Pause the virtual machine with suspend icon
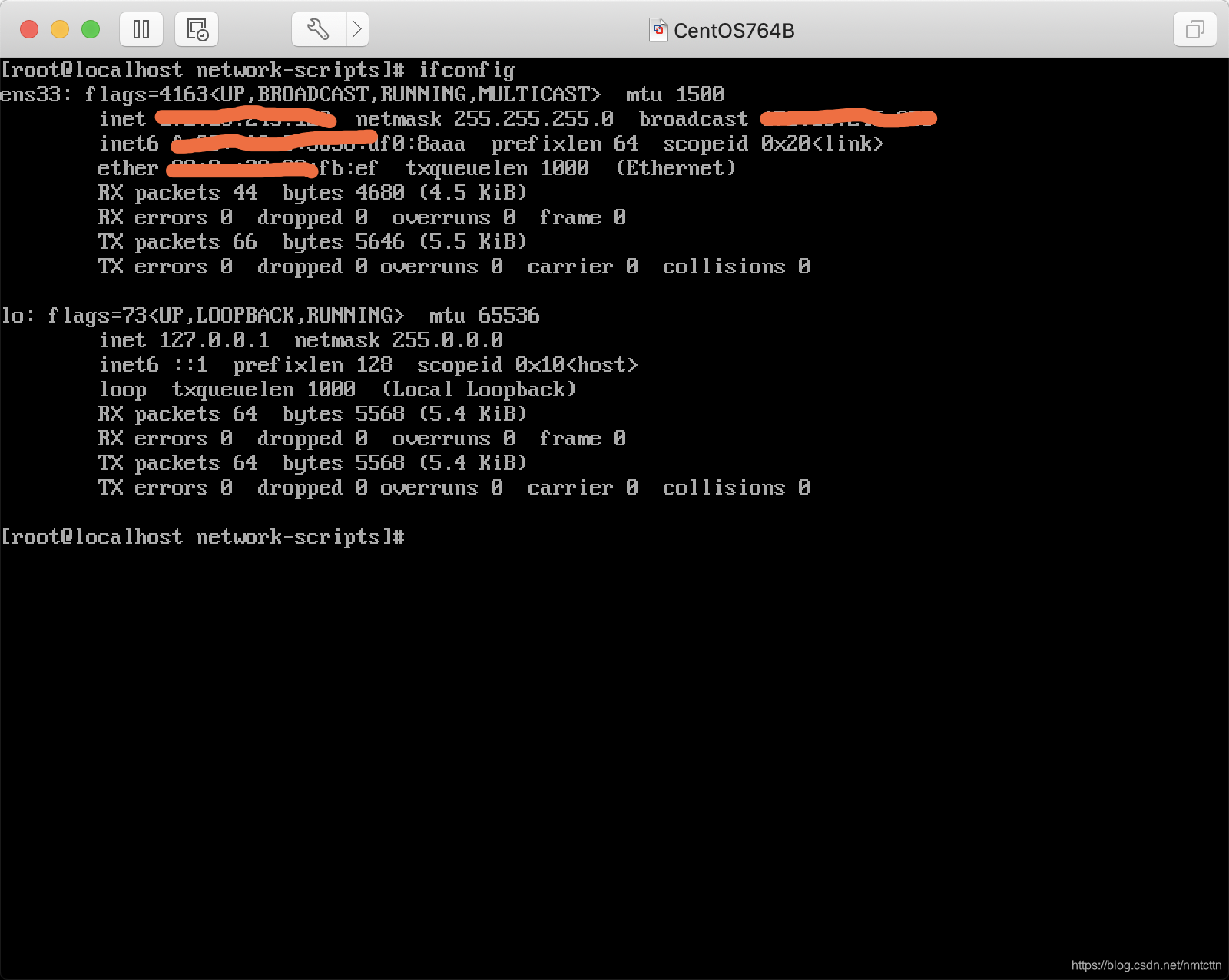 (141, 30)
